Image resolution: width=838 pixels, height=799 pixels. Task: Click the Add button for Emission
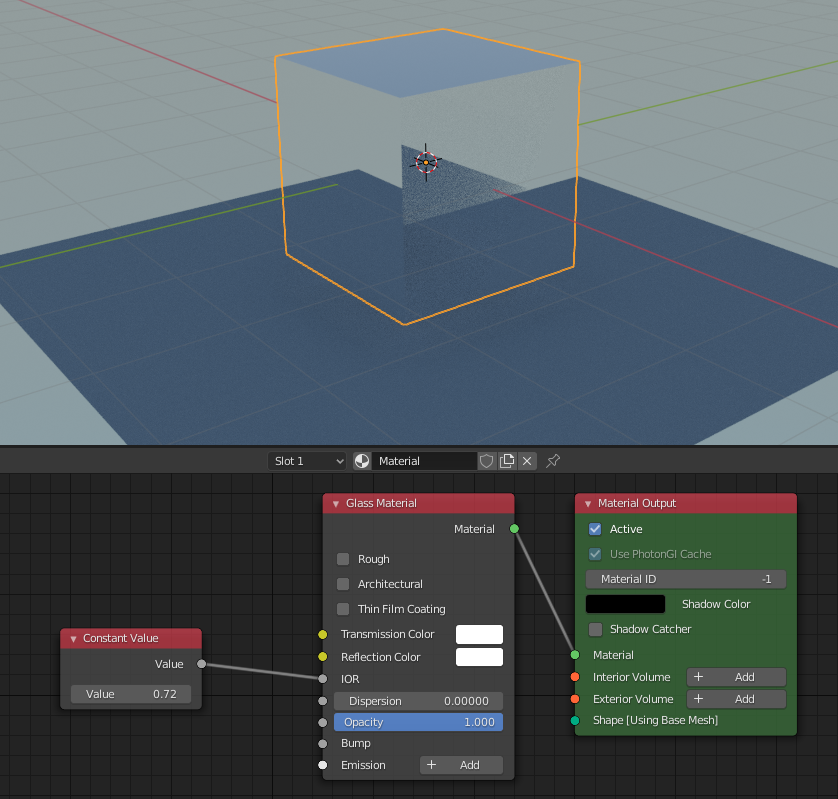(x=461, y=765)
